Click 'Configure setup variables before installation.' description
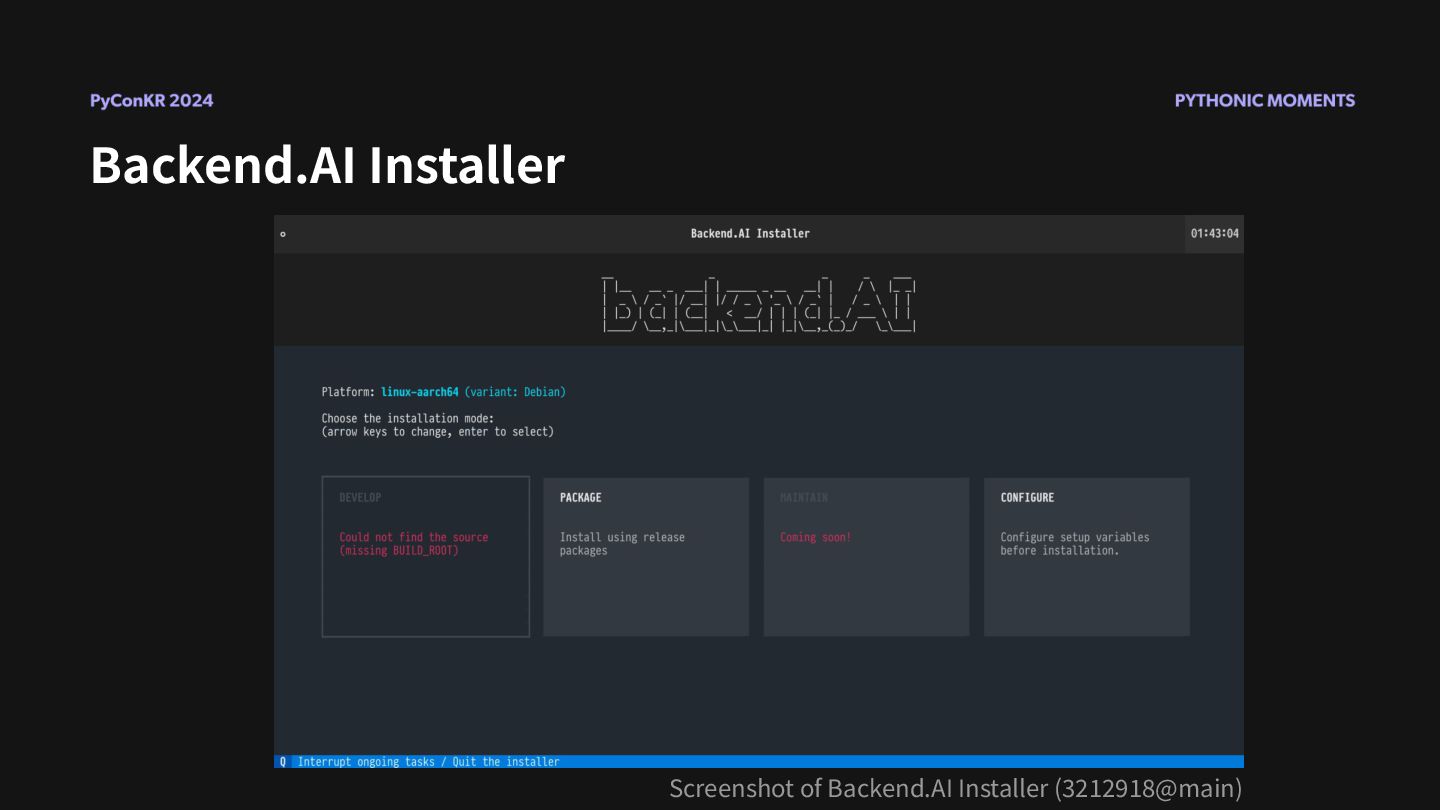1440x810 pixels. click(1075, 544)
